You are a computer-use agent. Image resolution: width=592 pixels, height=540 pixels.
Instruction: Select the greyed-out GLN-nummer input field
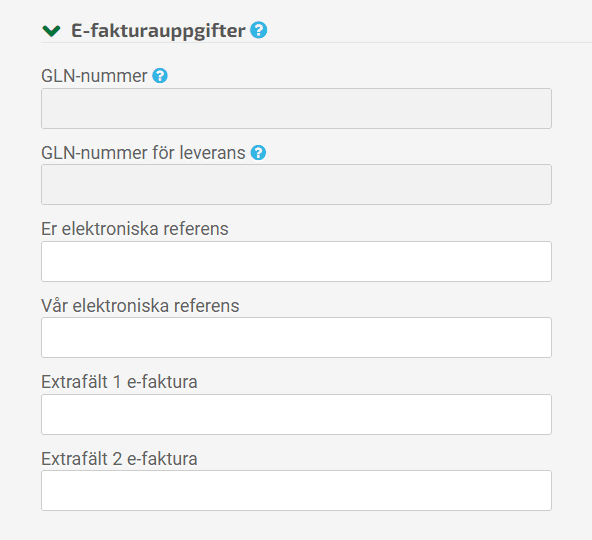(296, 108)
